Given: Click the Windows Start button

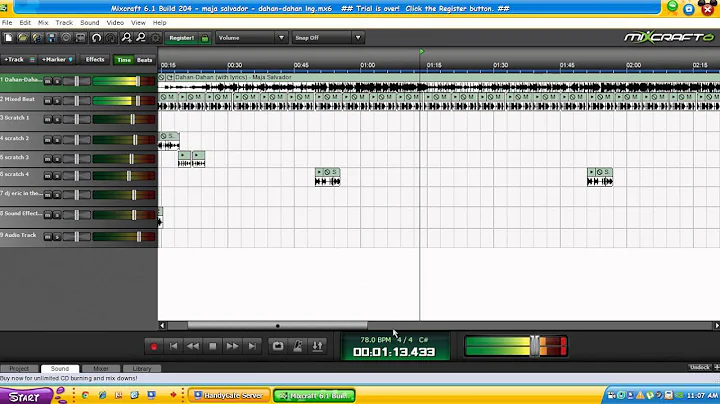Looking at the screenshot, I should [26, 396].
